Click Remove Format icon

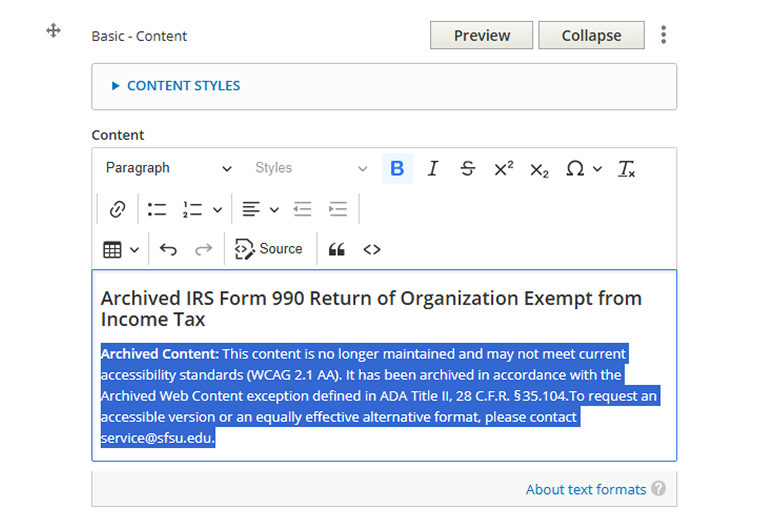click(x=626, y=168)
